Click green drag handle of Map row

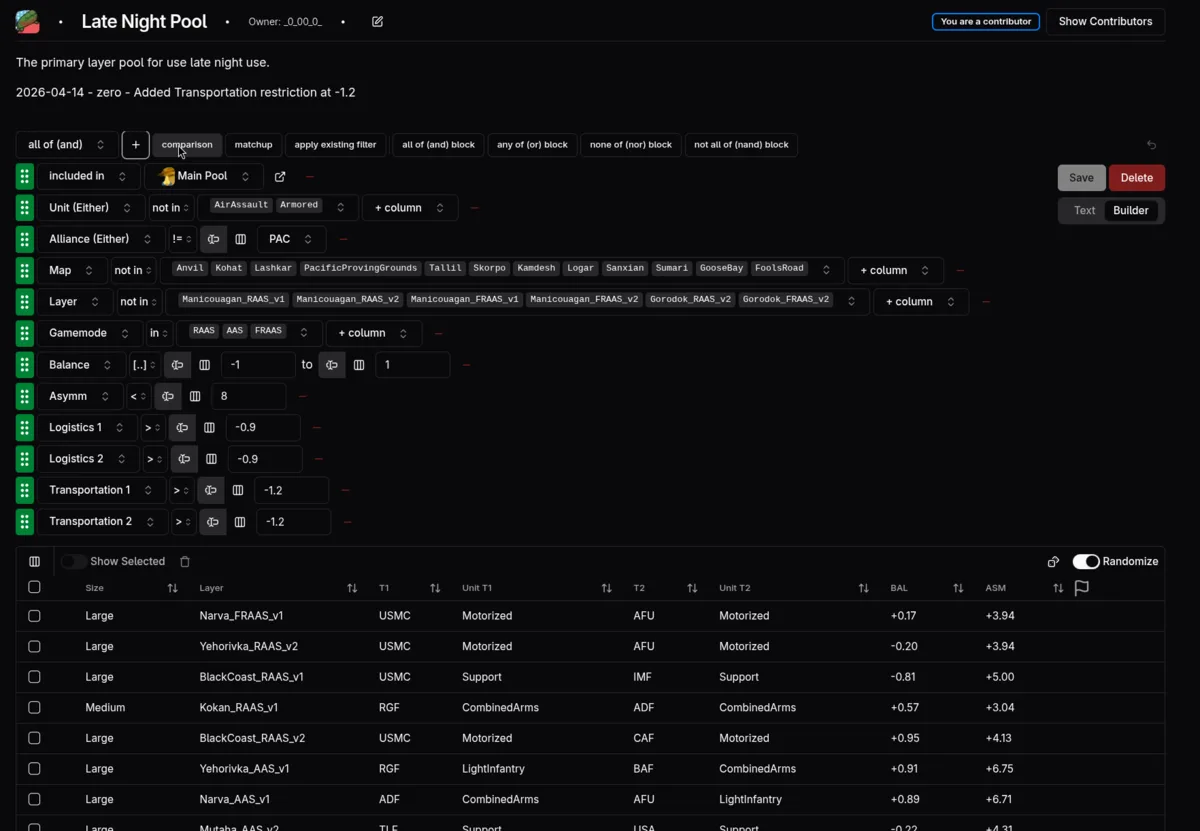(25, 270)
